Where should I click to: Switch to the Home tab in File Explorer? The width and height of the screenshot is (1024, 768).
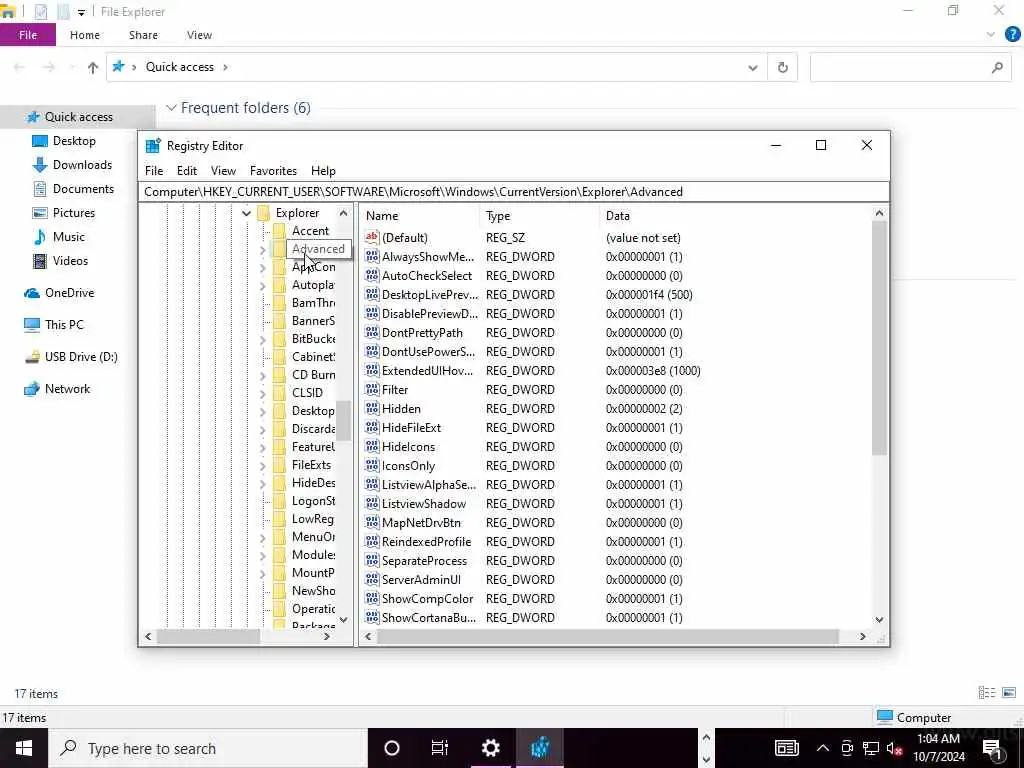(x=85, y=35)
